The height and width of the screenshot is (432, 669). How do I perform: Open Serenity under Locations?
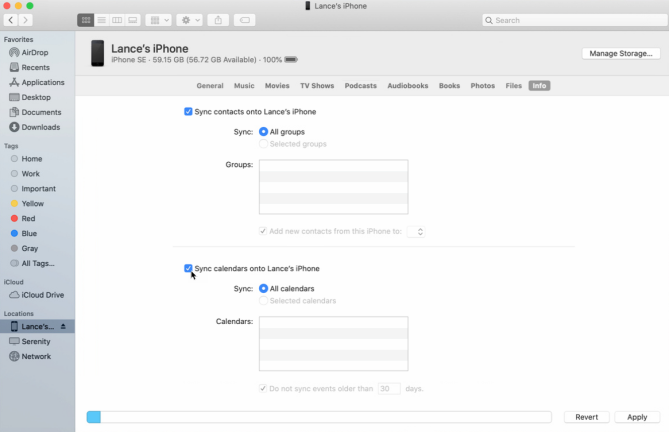30,341
